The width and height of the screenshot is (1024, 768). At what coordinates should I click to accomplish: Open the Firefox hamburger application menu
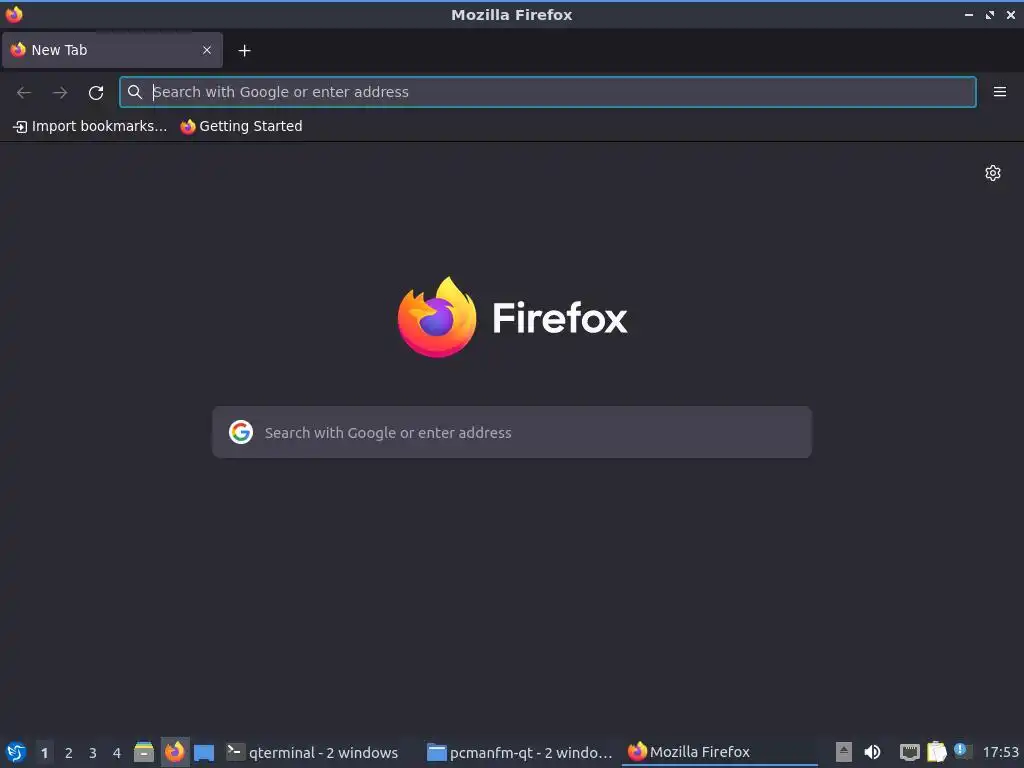[x=999, y=92]
